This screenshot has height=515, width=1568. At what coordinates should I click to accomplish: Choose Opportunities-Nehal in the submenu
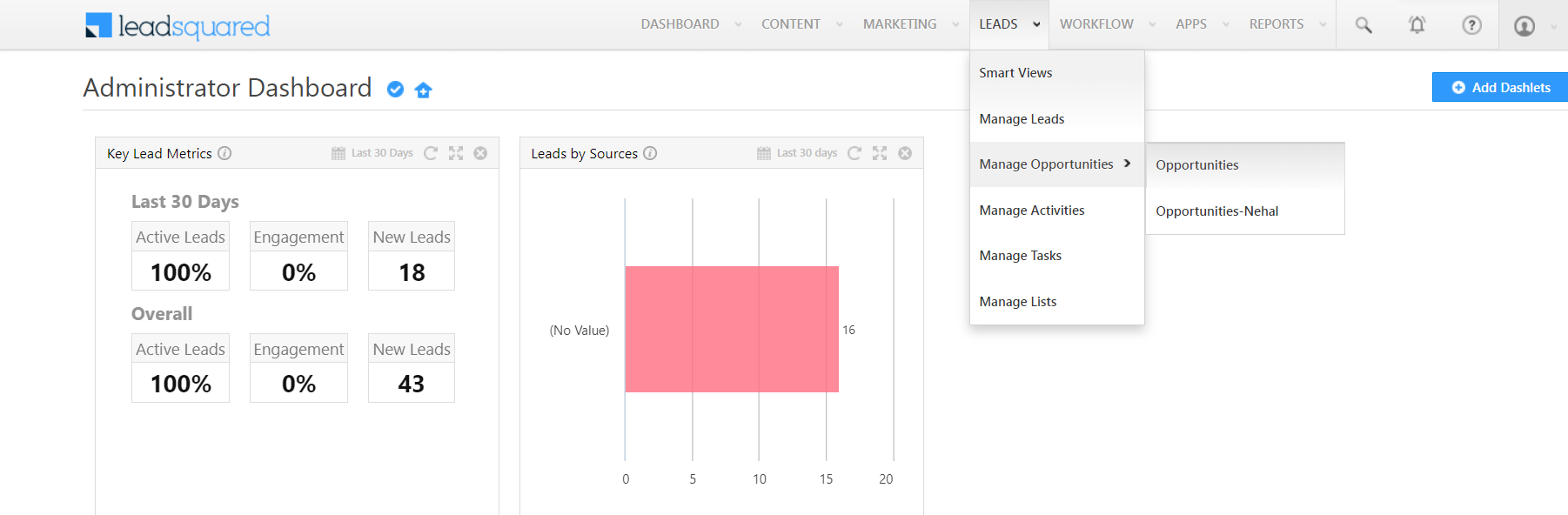click(1245, 211)
